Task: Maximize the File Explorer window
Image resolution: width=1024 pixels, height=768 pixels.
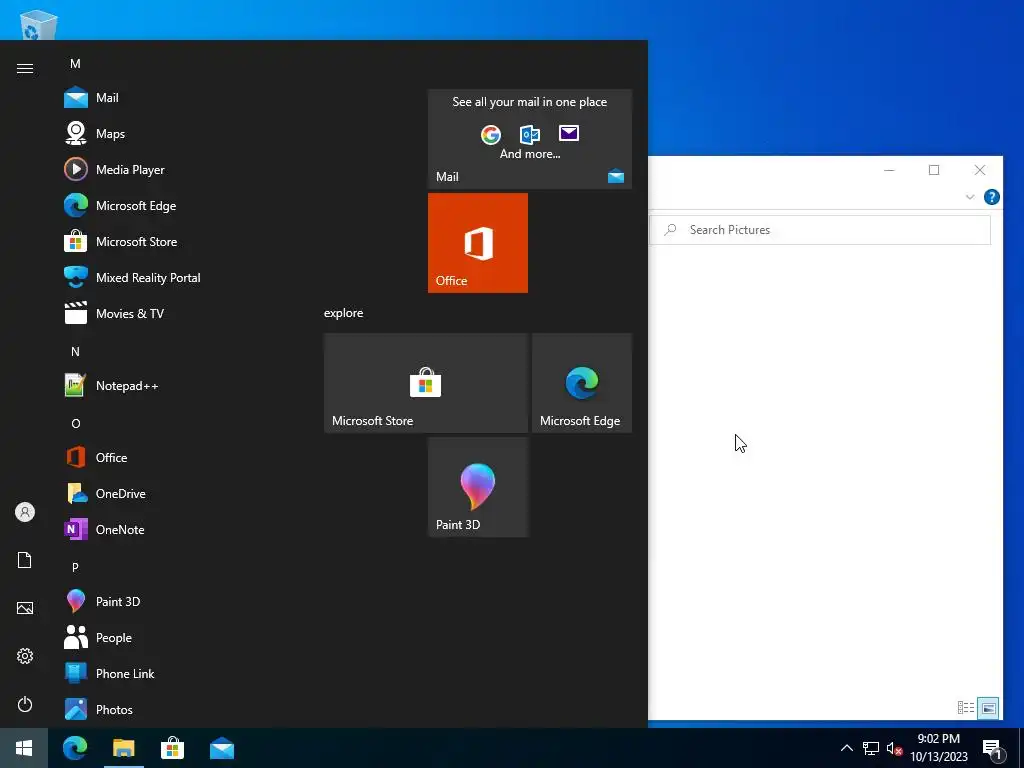Action: [934, 170]
